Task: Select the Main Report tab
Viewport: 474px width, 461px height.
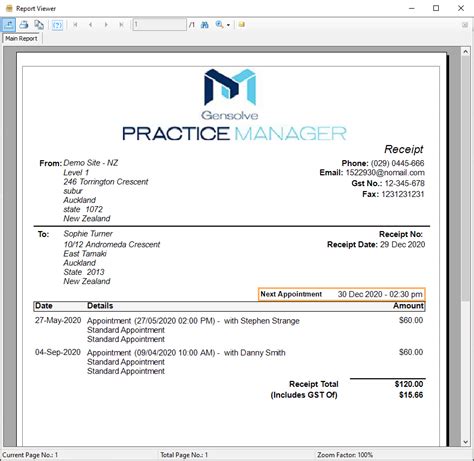Action: click(21, 38)
